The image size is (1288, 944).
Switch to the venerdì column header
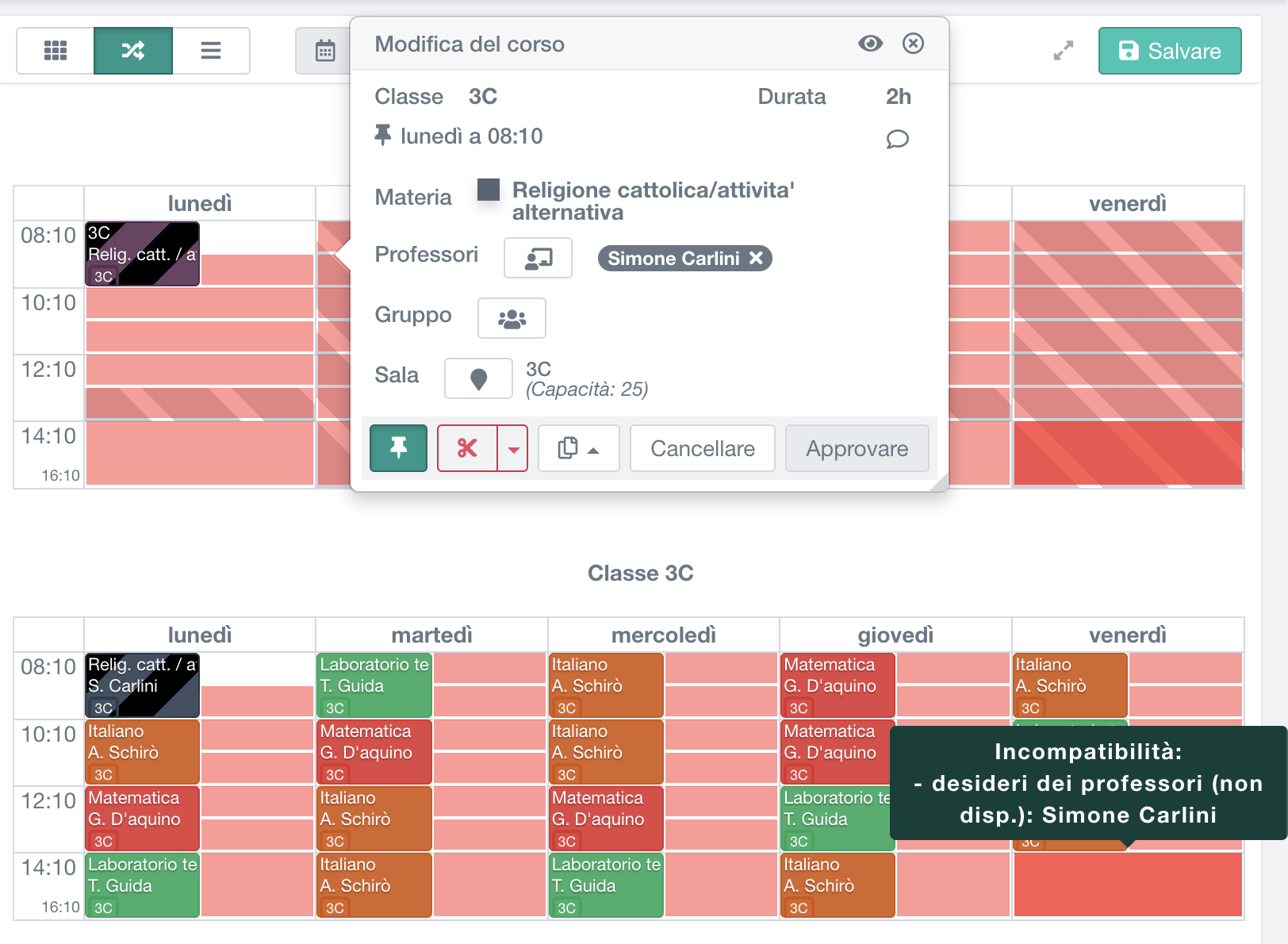(x=1127, y=203)
